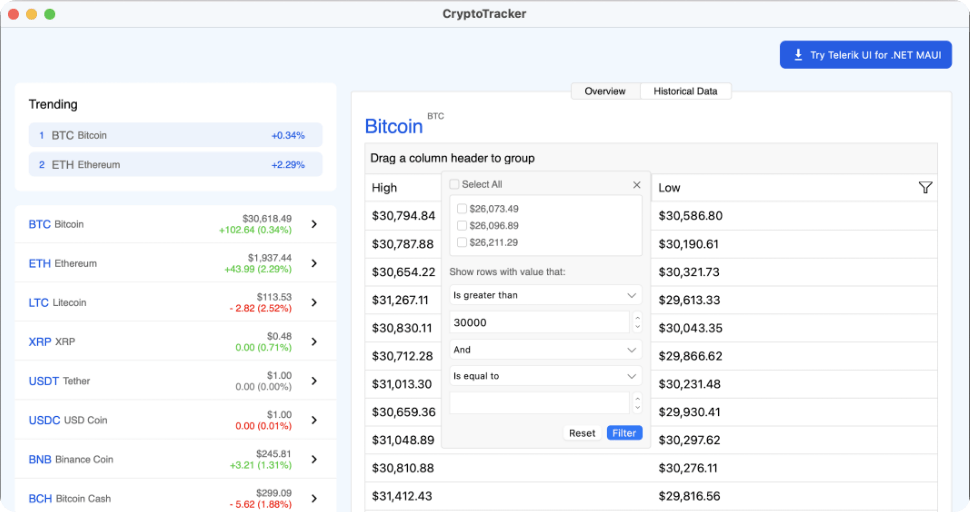Tick the $26,211.29 filter checkbox
This screenshot has height=512, width=970.
461,242
